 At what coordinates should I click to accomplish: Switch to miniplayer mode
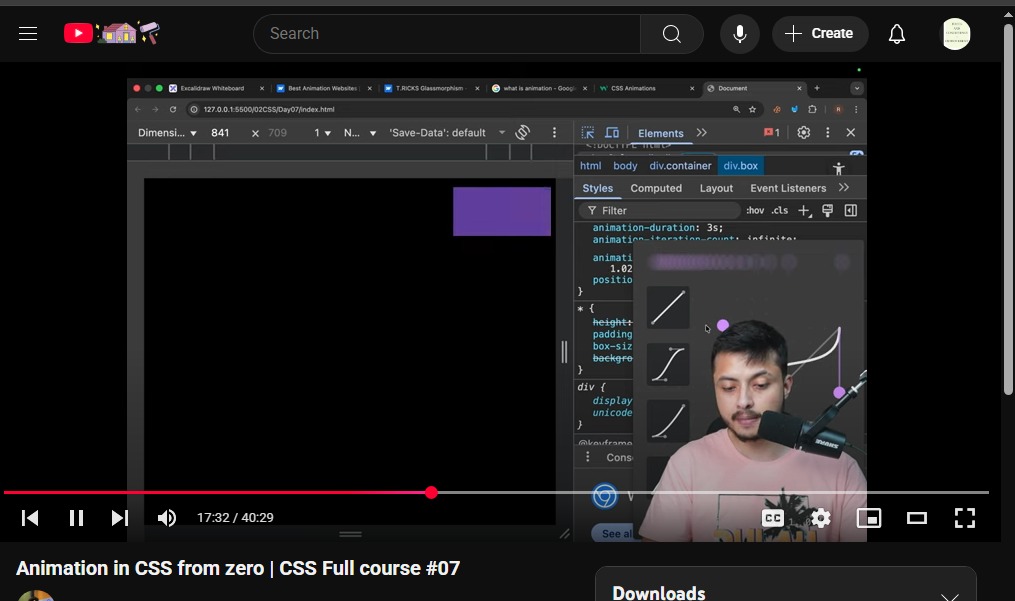tap(869, 518)
